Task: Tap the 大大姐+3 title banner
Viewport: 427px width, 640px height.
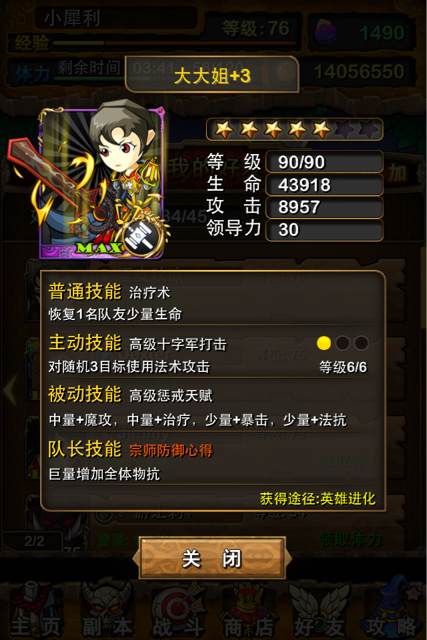Action: coord(212,75)
